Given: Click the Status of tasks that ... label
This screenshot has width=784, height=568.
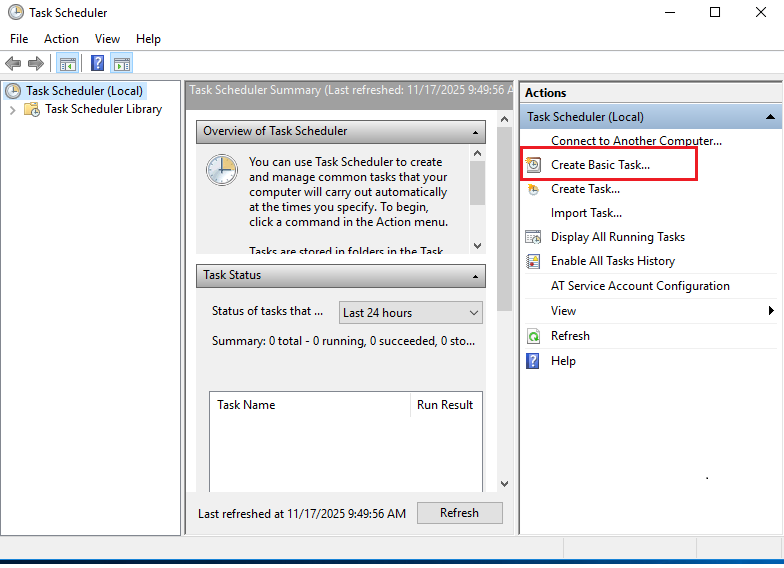Looking at the screenshot, I should click(267, 311).
